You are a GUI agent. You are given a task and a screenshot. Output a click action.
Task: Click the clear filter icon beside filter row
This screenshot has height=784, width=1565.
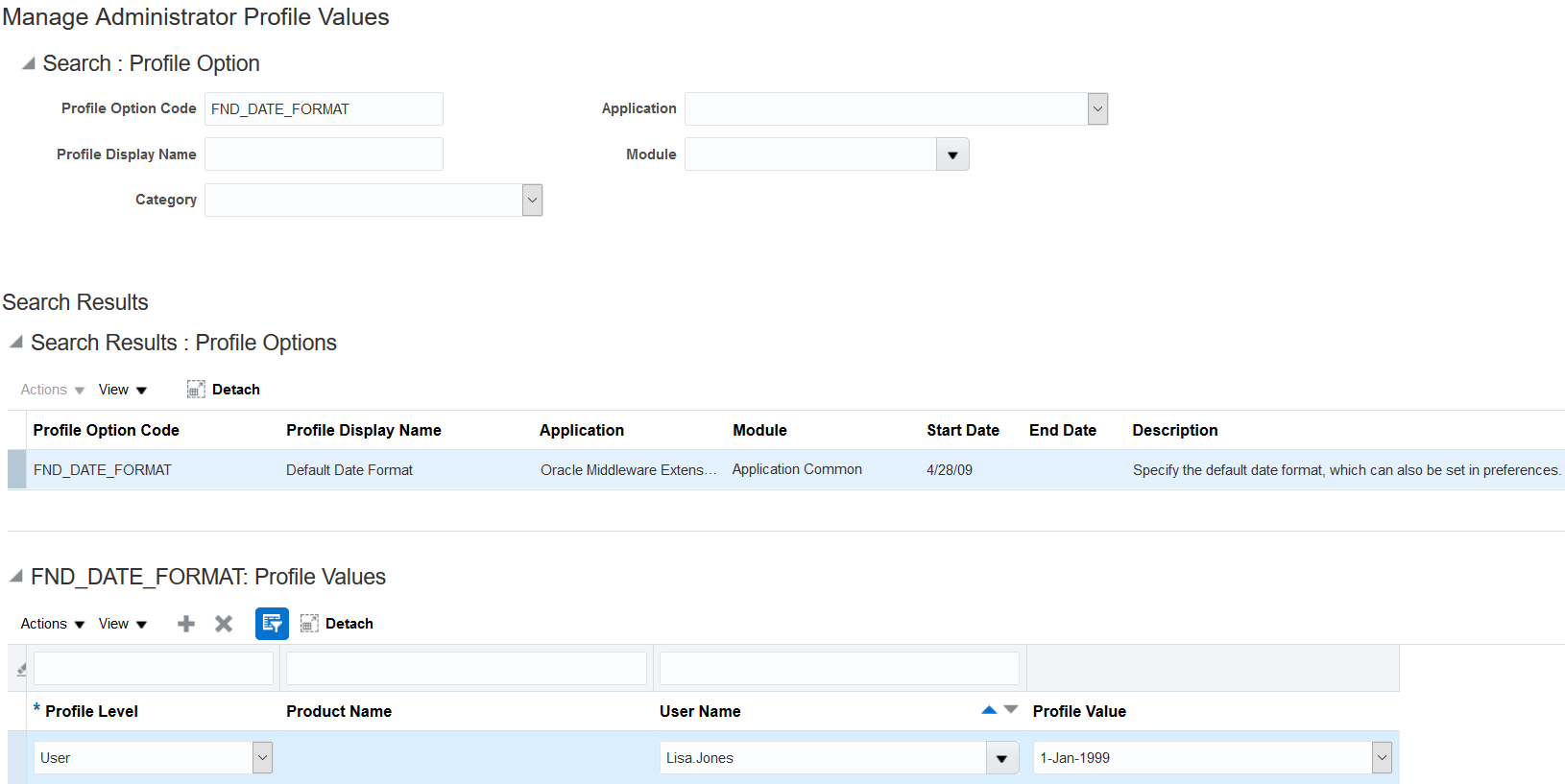(21, 669)
